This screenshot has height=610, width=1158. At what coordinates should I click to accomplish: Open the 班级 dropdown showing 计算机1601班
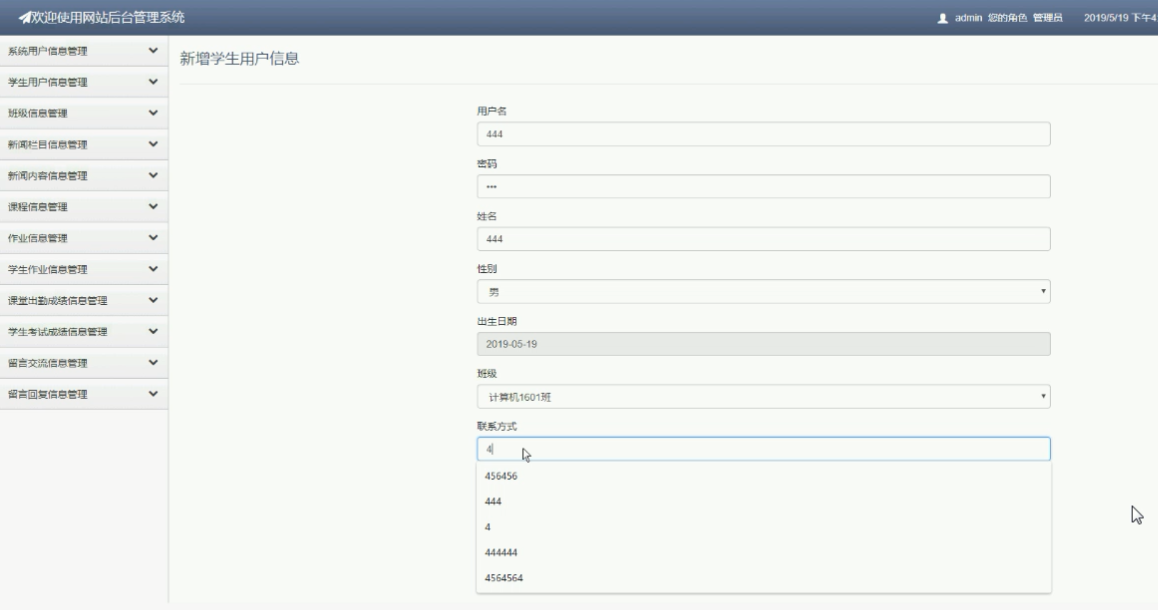(x=764, y=397)
